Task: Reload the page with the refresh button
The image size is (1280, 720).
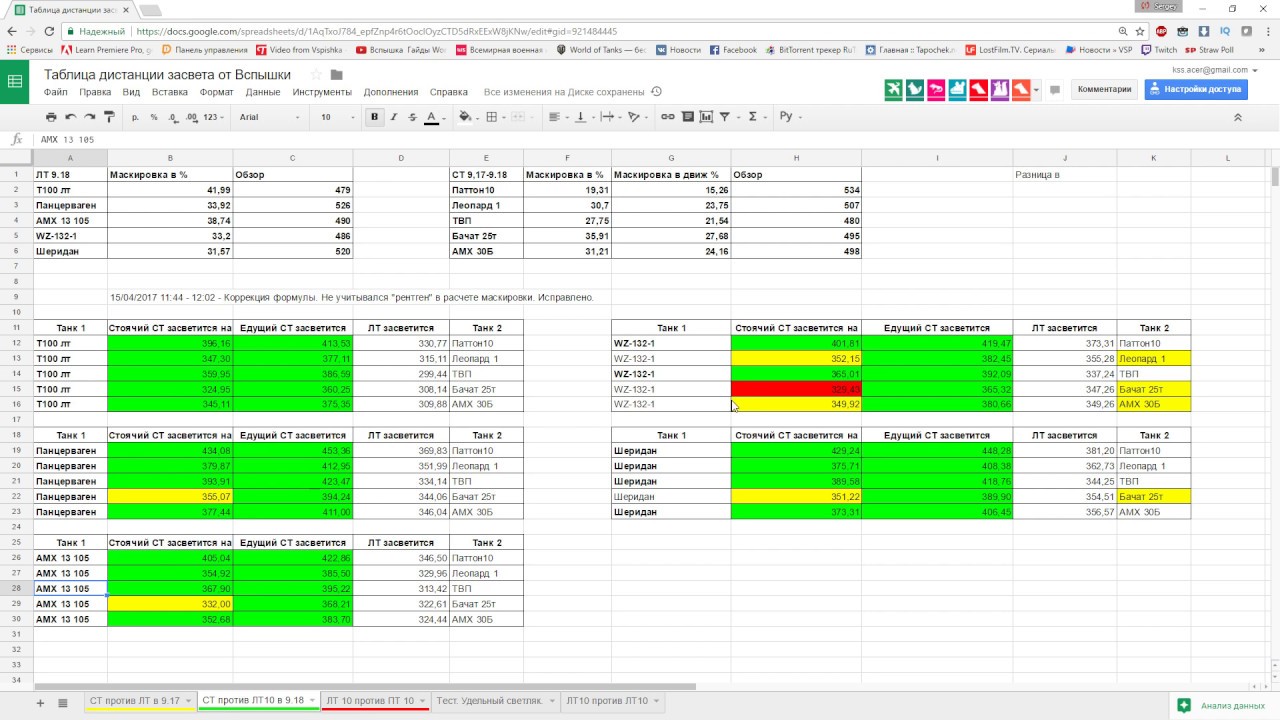Action: point(49,31)
